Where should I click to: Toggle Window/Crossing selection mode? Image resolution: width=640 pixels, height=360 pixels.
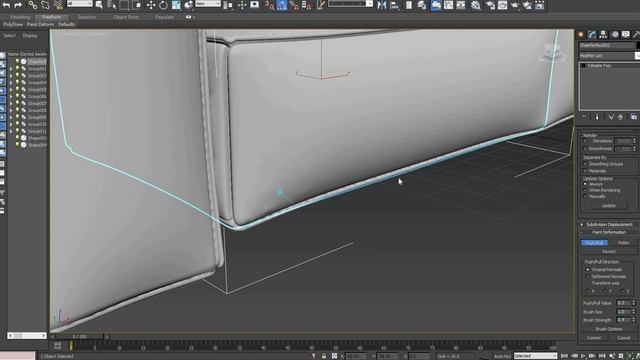137,5
